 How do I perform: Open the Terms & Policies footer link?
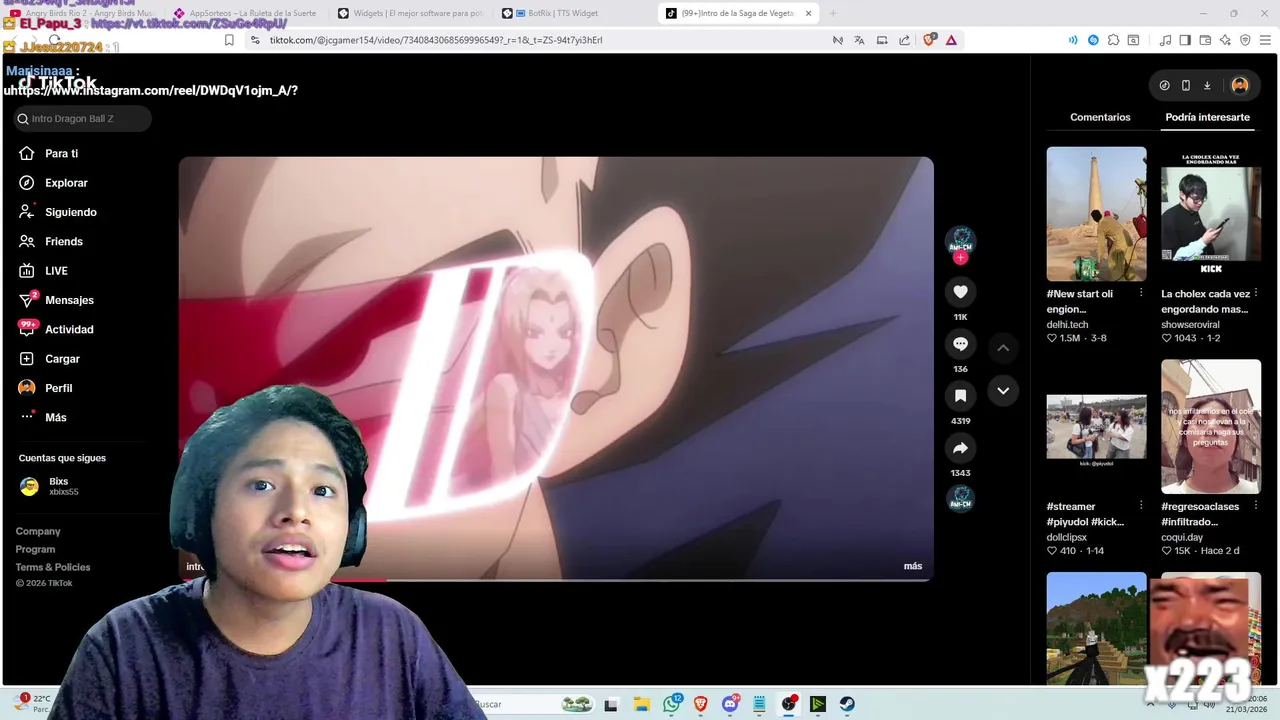tap(53, 567)
